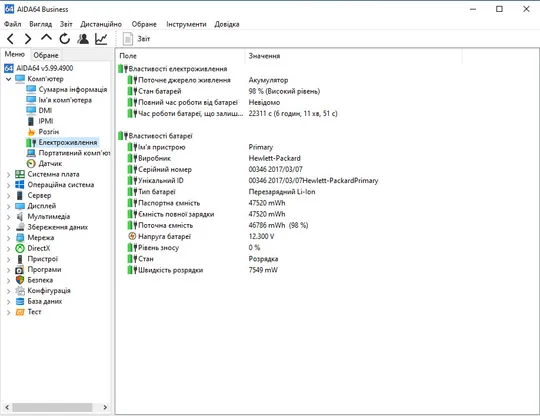
Task: Open the Інструменти menu
Action: (186, 24)
